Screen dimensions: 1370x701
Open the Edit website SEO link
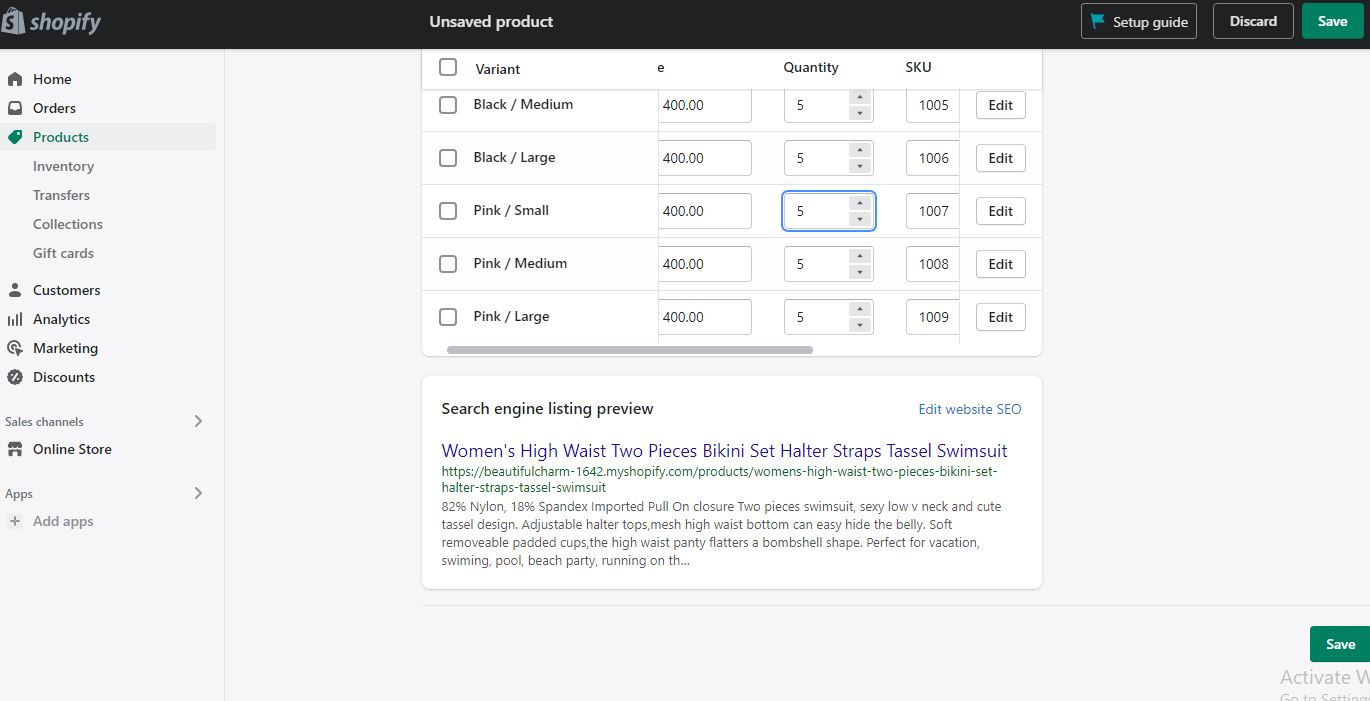[970, 409]
